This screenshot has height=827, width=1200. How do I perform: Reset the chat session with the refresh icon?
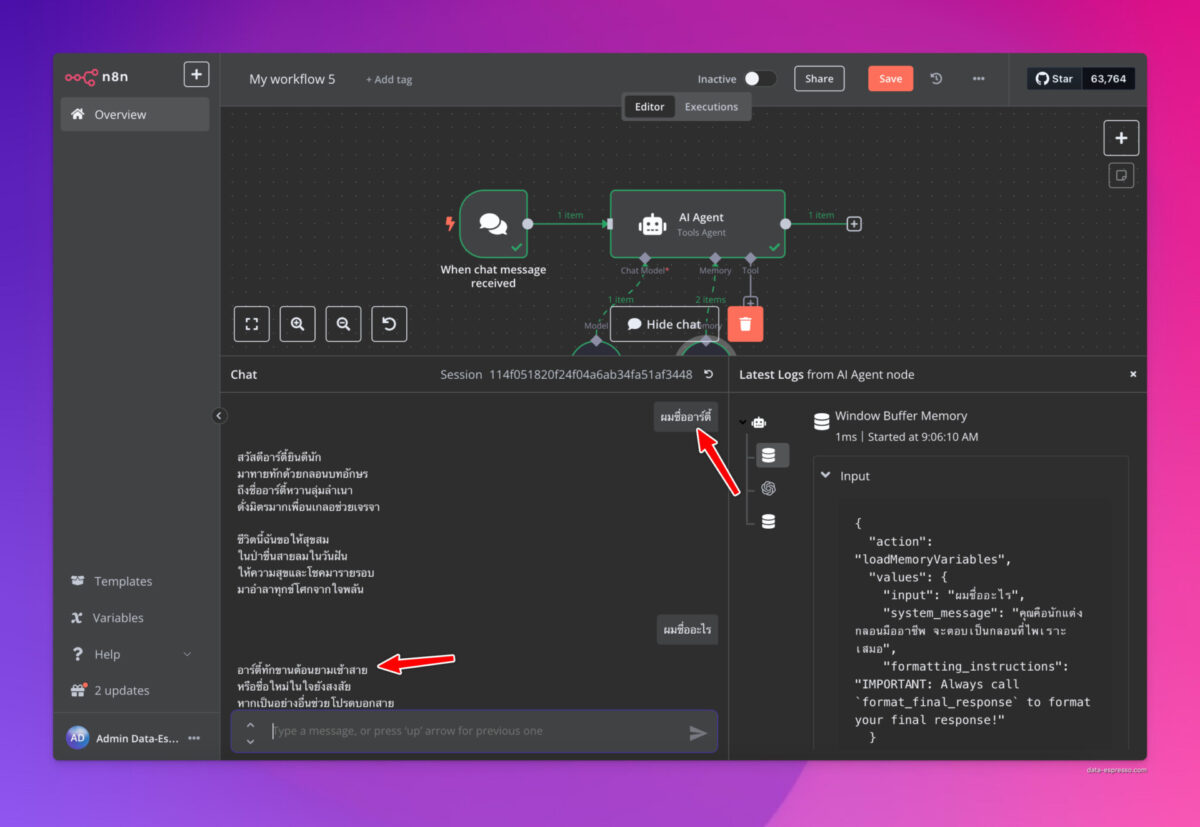(709, 374)
